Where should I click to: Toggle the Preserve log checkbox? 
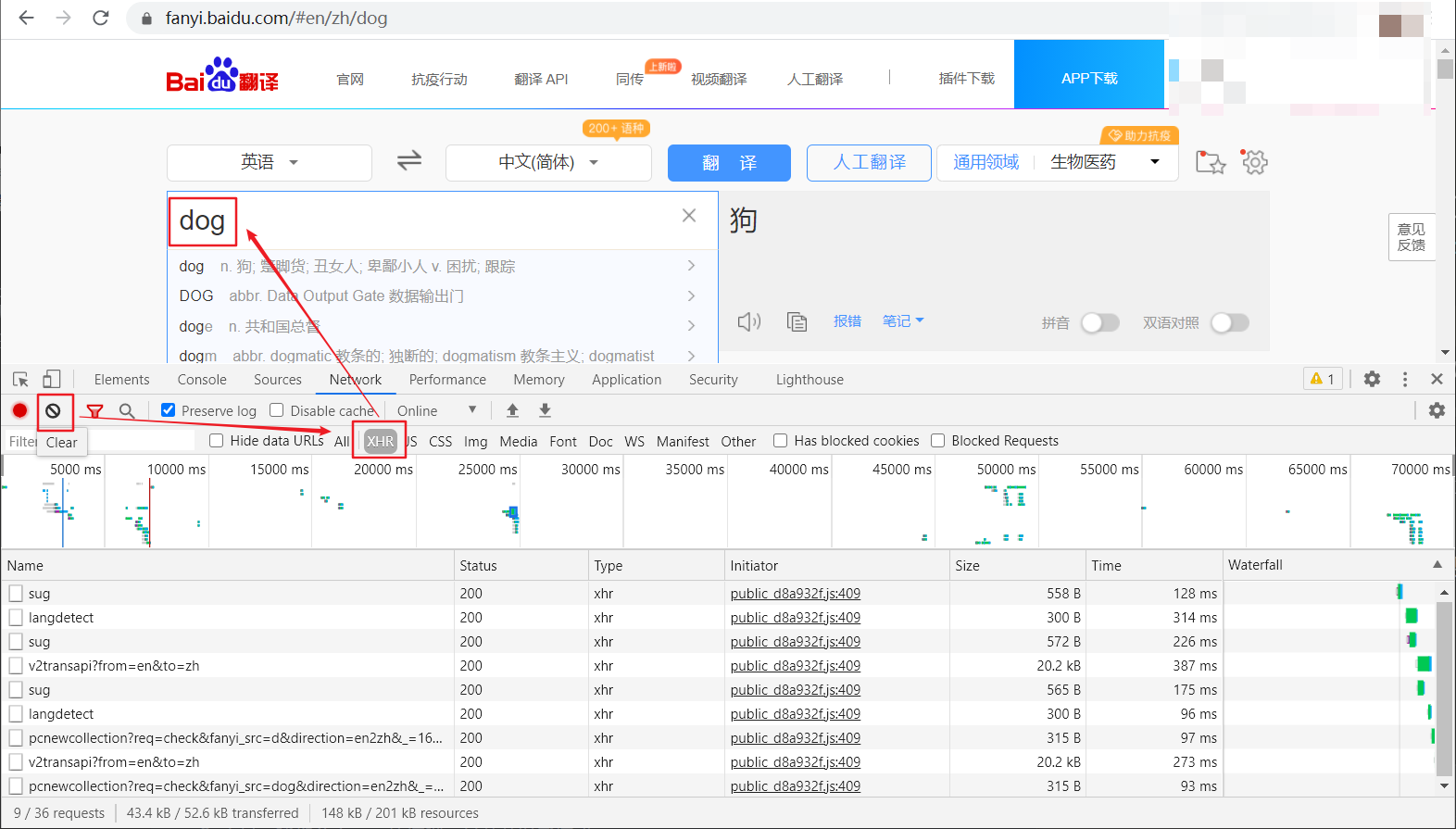(x=168, y=409)
